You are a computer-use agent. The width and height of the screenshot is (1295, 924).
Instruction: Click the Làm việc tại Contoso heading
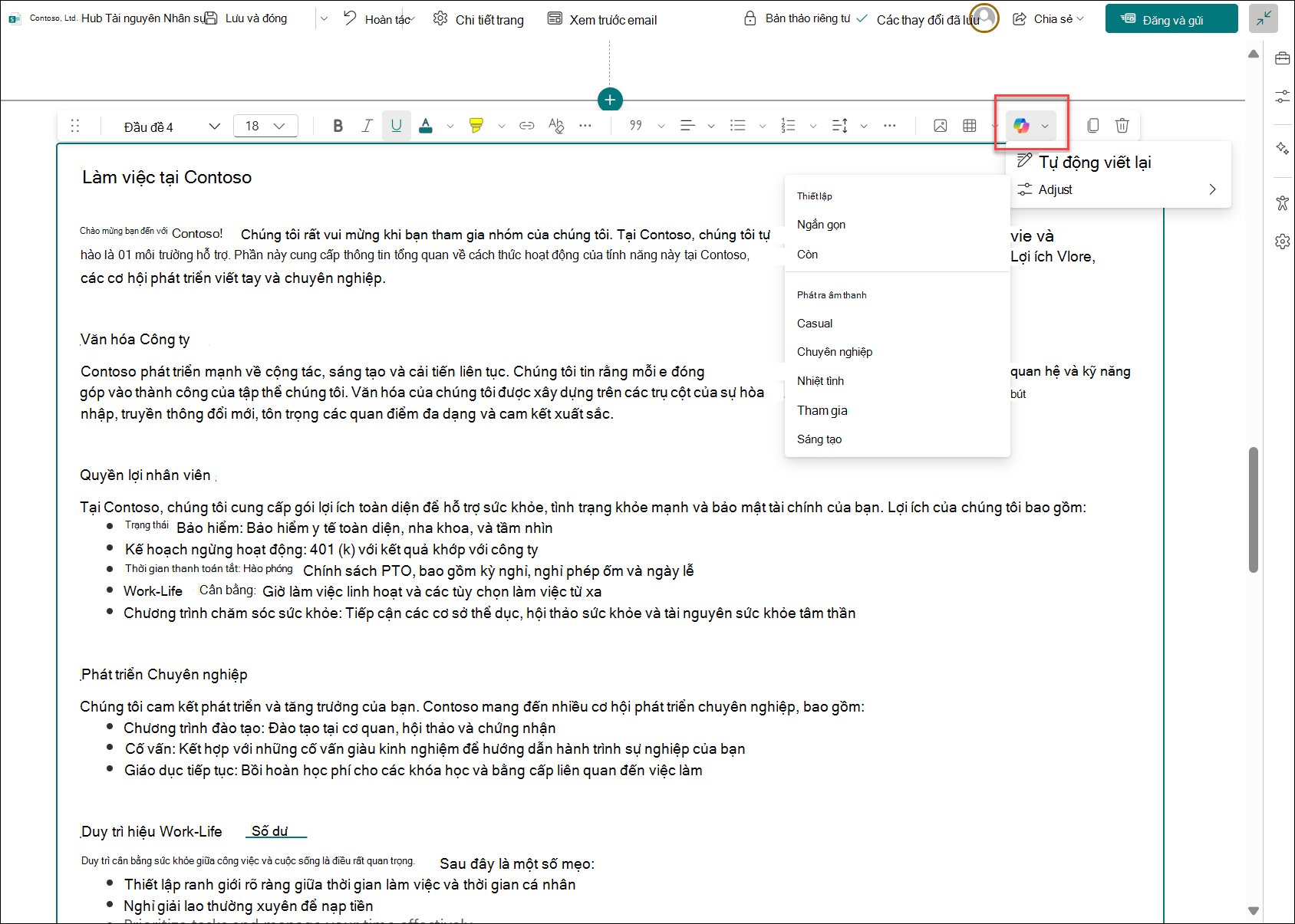(x=166, y=177)
